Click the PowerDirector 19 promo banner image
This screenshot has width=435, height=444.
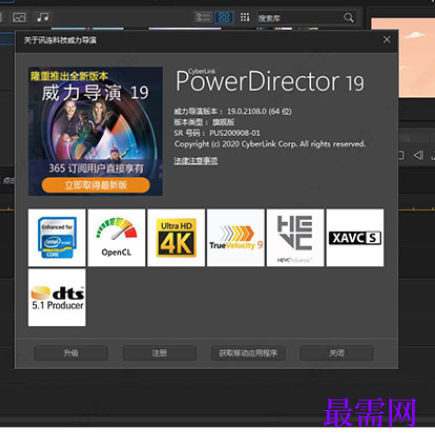[x=96, y=131]
